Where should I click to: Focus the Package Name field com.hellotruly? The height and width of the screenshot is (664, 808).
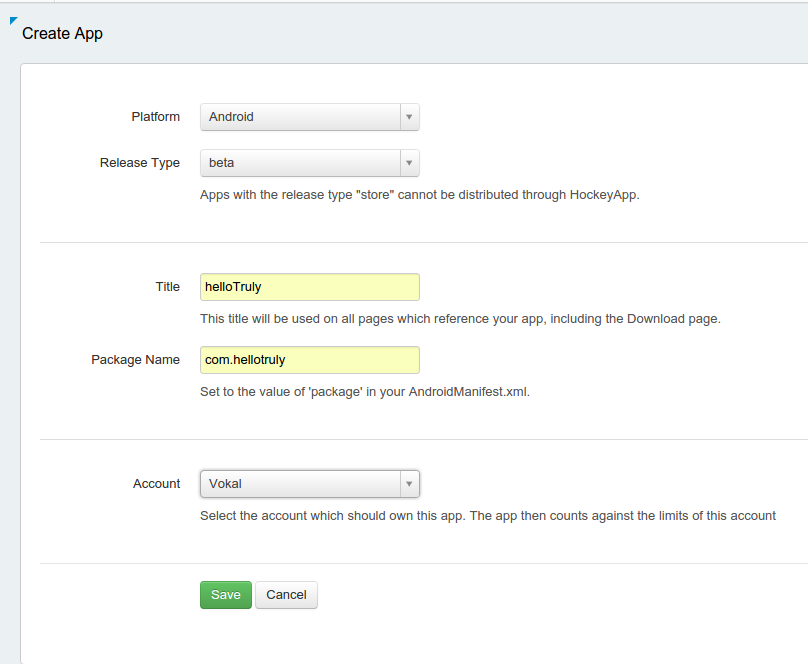310,360
